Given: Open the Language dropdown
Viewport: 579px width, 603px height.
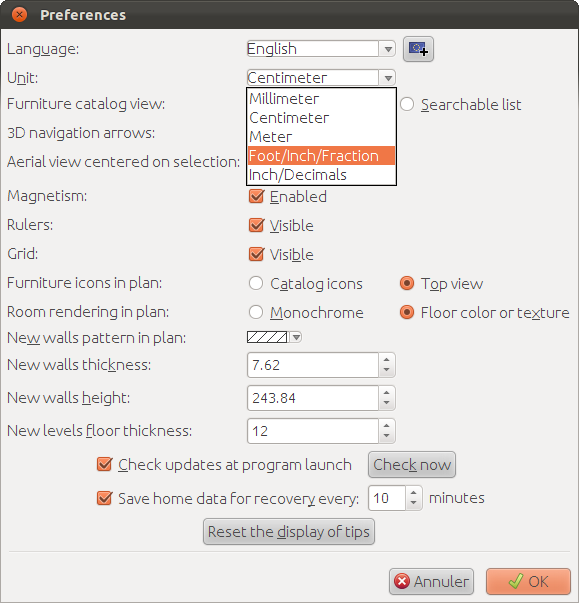Looking at the screenshot, I should [321, 49].
